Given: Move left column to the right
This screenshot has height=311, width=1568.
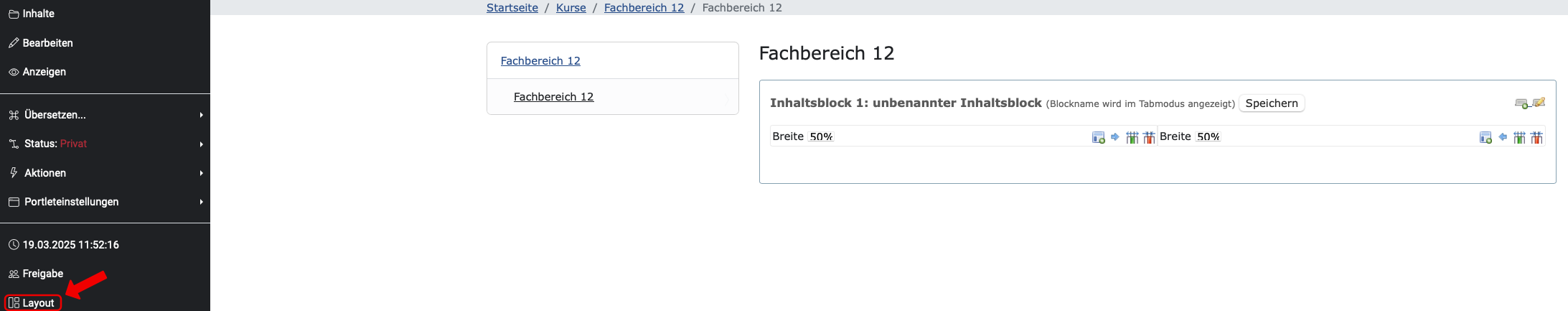Looking at the screenshot, I should click(1114, 137).
